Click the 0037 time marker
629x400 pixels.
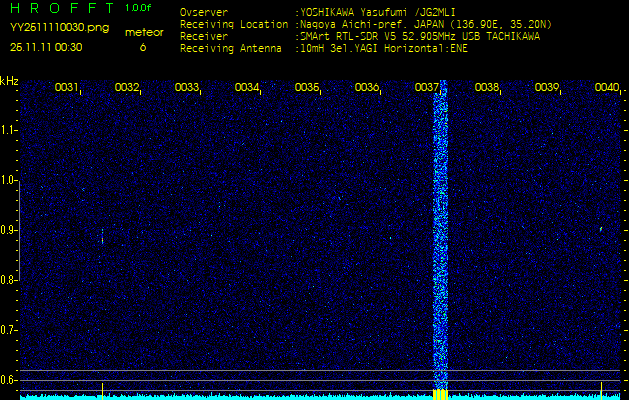pos(427,88)
